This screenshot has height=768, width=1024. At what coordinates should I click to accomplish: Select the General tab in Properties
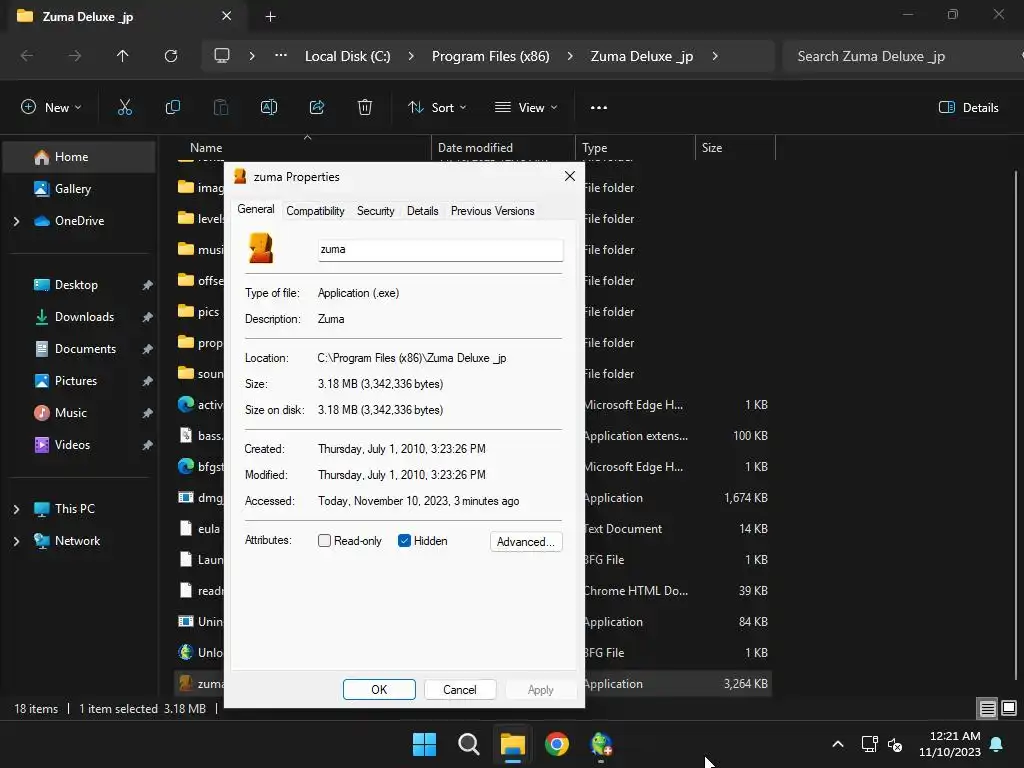255,209
